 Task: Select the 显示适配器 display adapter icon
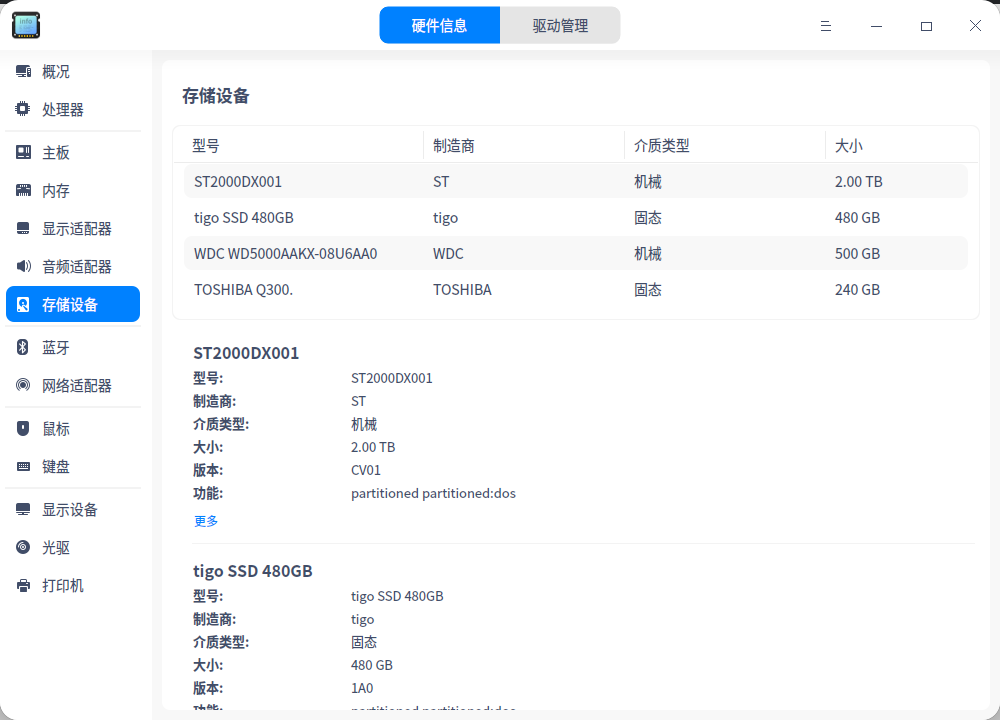[x=23, y=228]
